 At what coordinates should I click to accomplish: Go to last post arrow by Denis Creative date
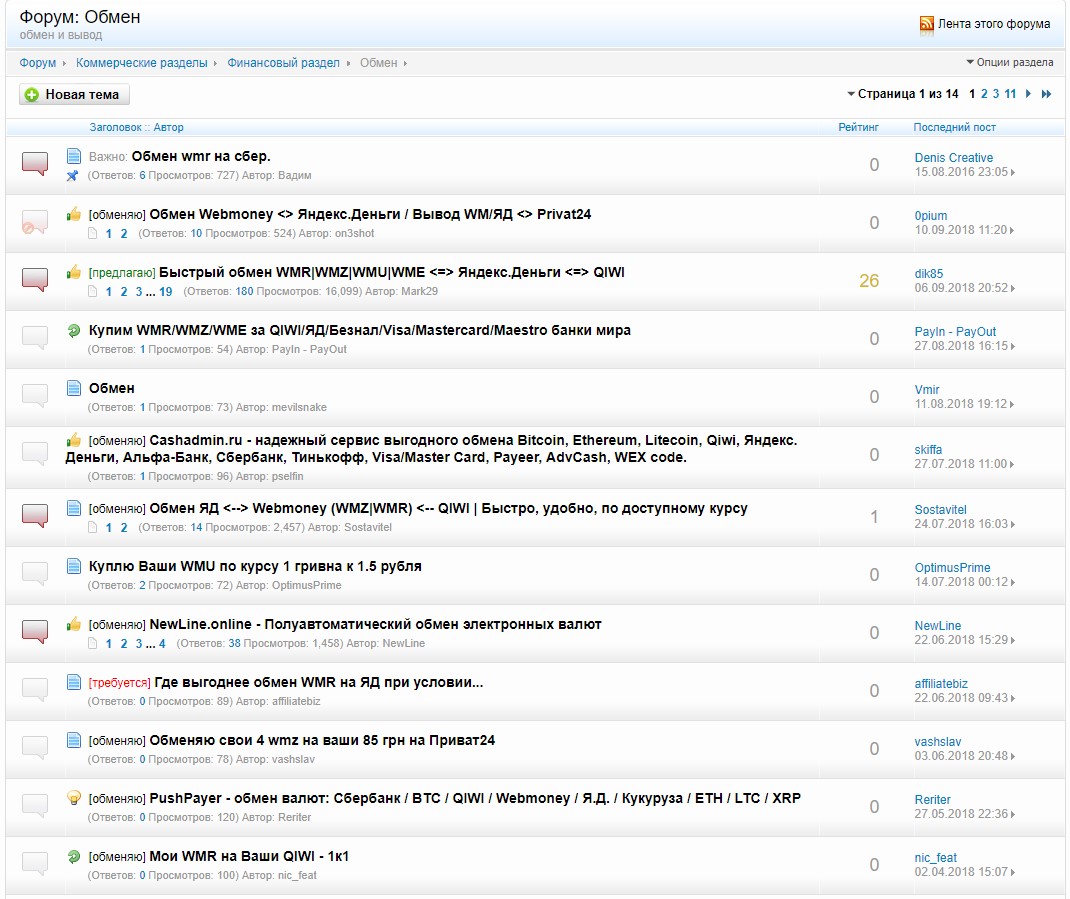tap(1013, 173)
